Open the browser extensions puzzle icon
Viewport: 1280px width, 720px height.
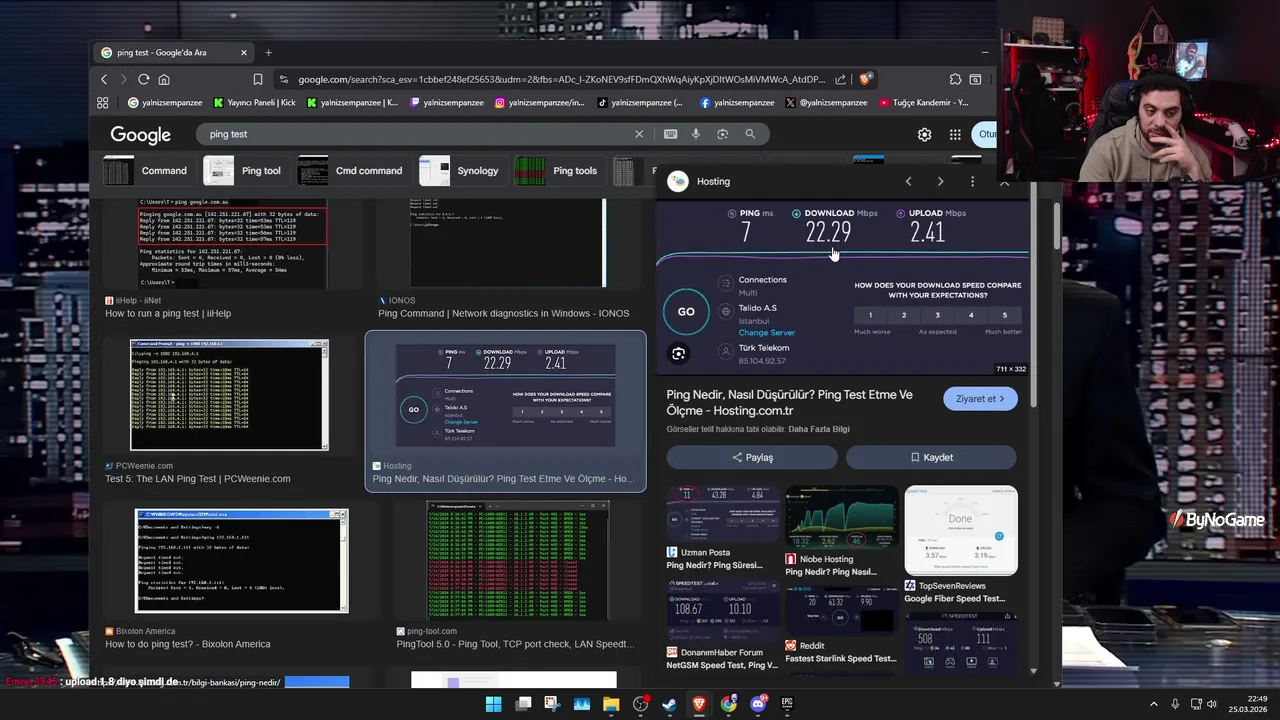tap(955, 79)
